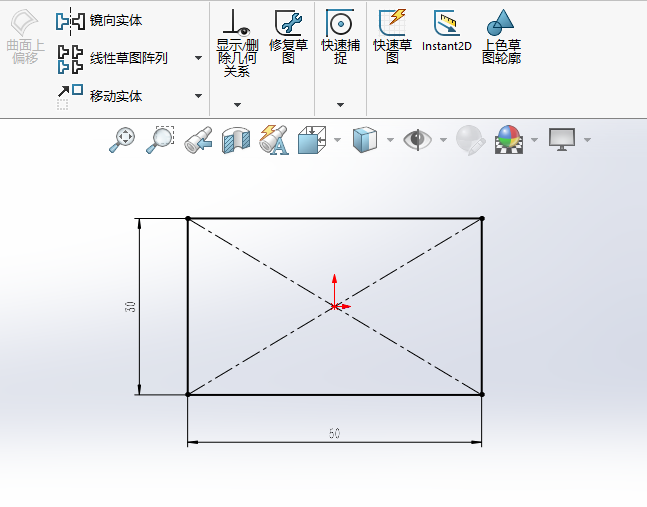Expand the Quick Snaps dropdown arrow
The width and height of the screenshot is (647, 507).
[x=340, y=105]
